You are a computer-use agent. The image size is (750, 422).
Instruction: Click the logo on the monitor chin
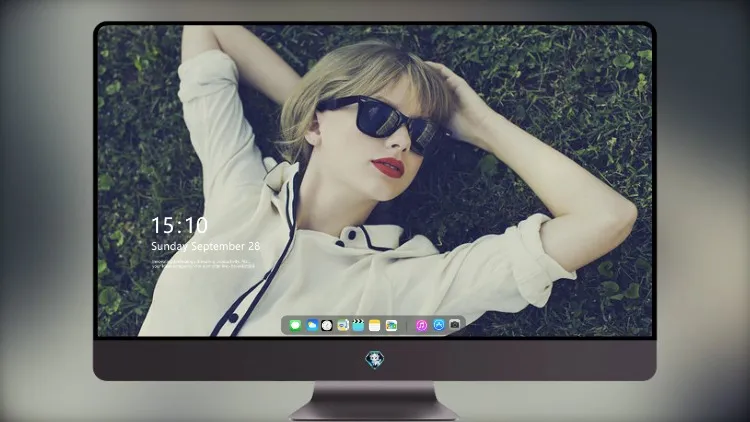pos(375,359)
